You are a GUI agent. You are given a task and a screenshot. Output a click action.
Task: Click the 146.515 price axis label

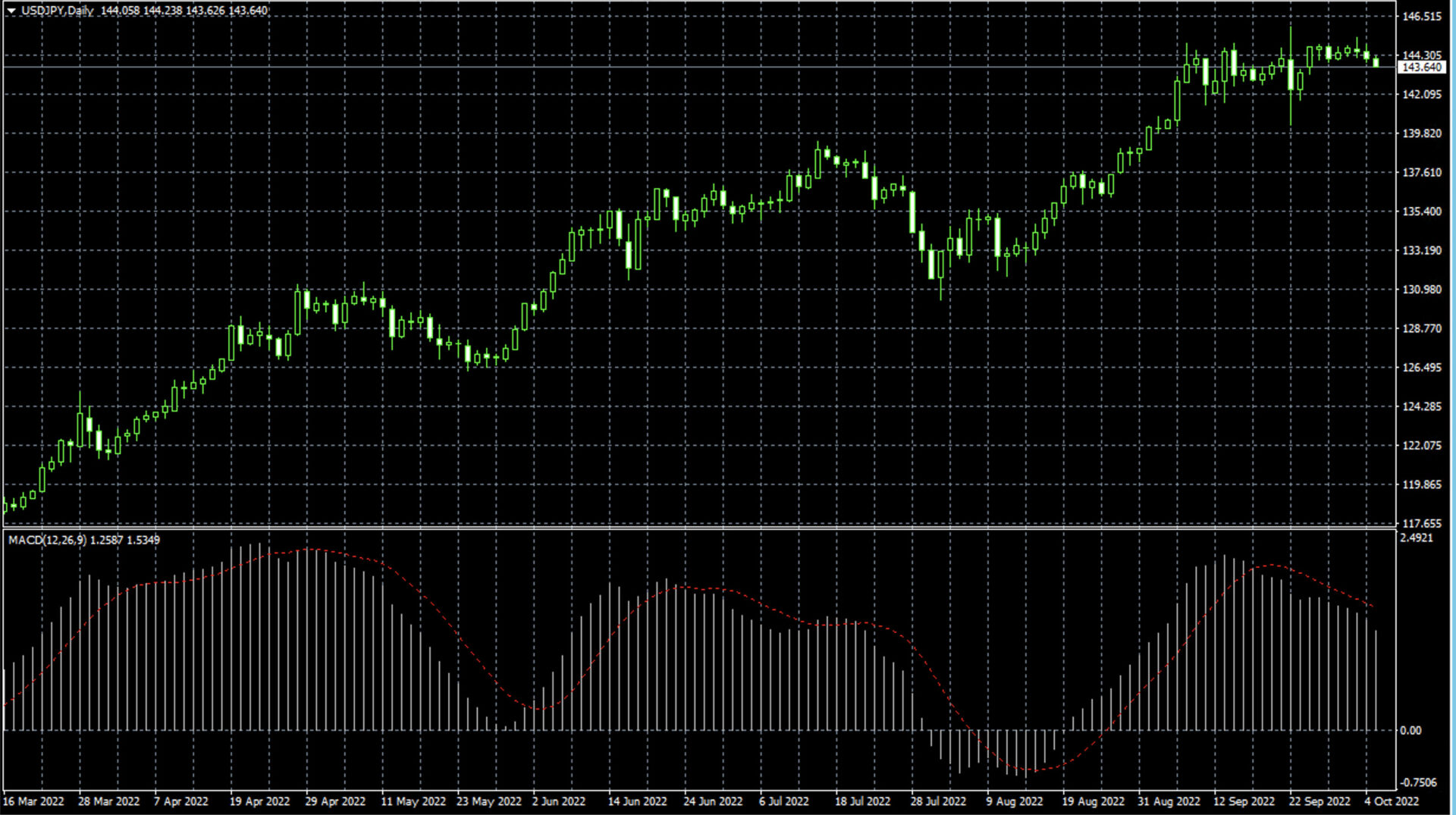(x=1421, y=16)
